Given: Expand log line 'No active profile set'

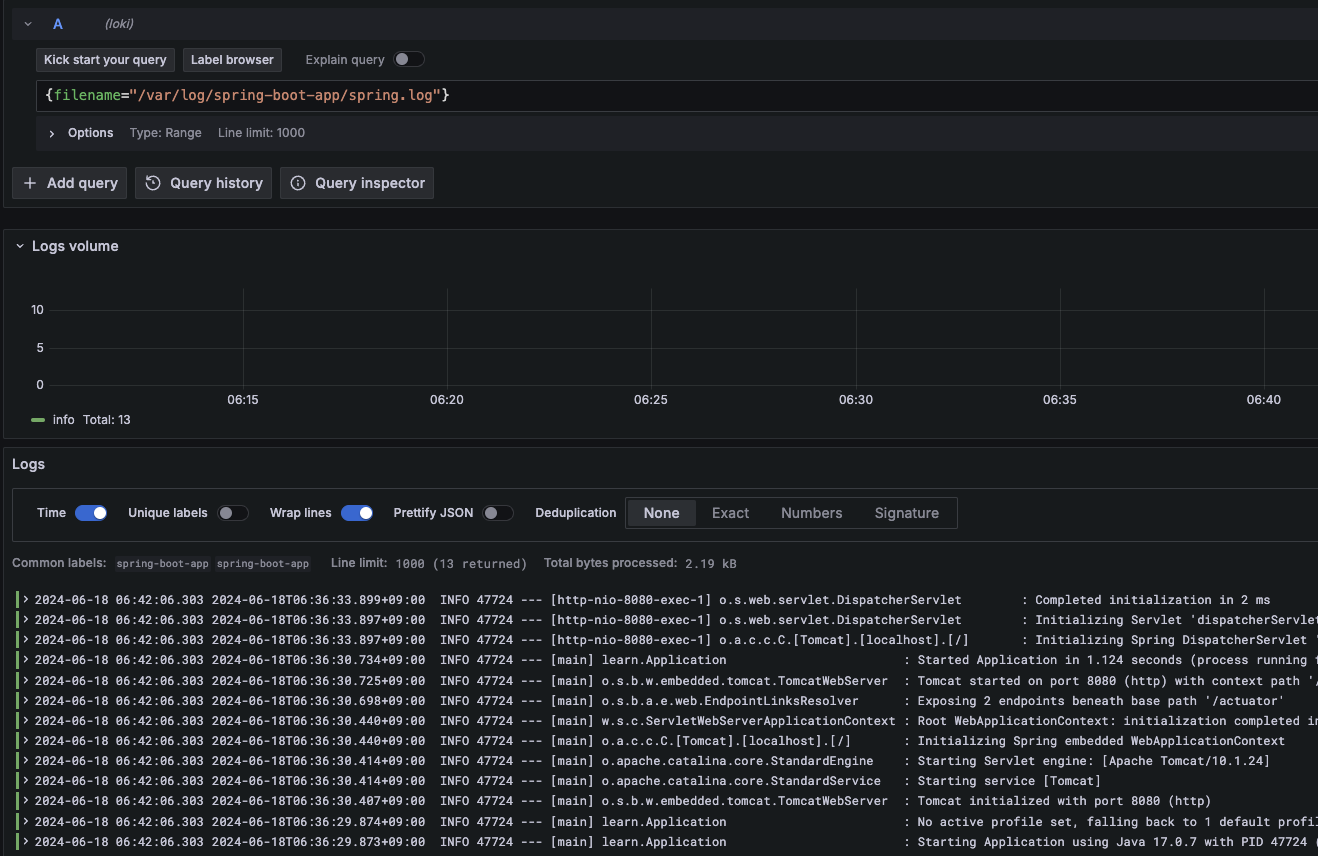Looking at the screenshot, I should click(x=26, y=822).
